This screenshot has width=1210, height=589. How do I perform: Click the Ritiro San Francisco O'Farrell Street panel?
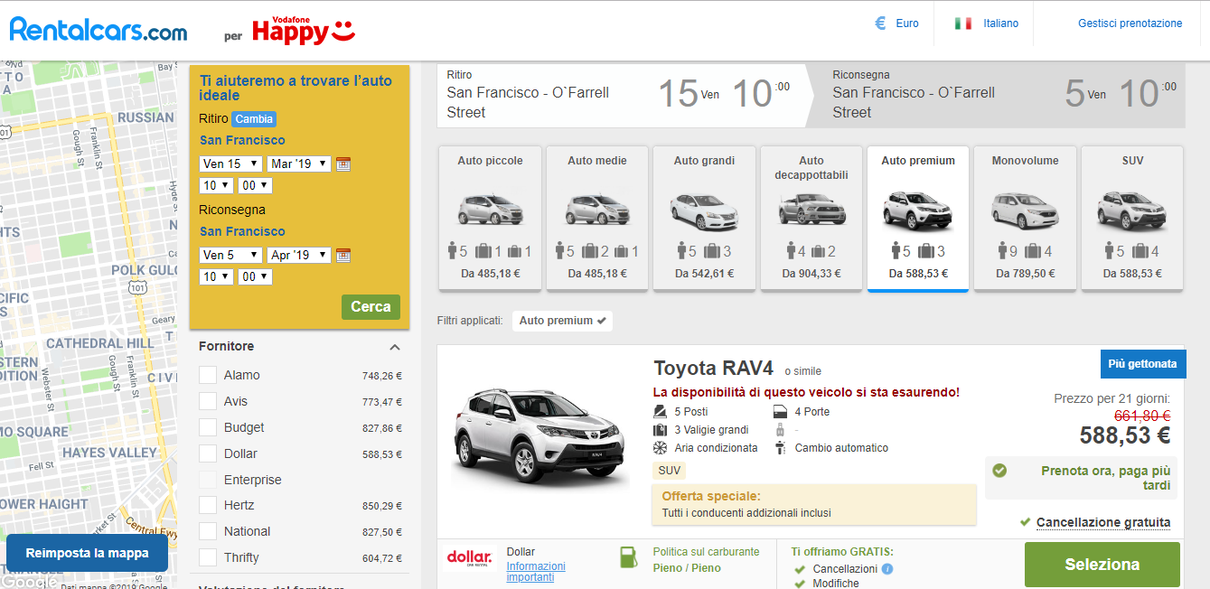[622, 94]
